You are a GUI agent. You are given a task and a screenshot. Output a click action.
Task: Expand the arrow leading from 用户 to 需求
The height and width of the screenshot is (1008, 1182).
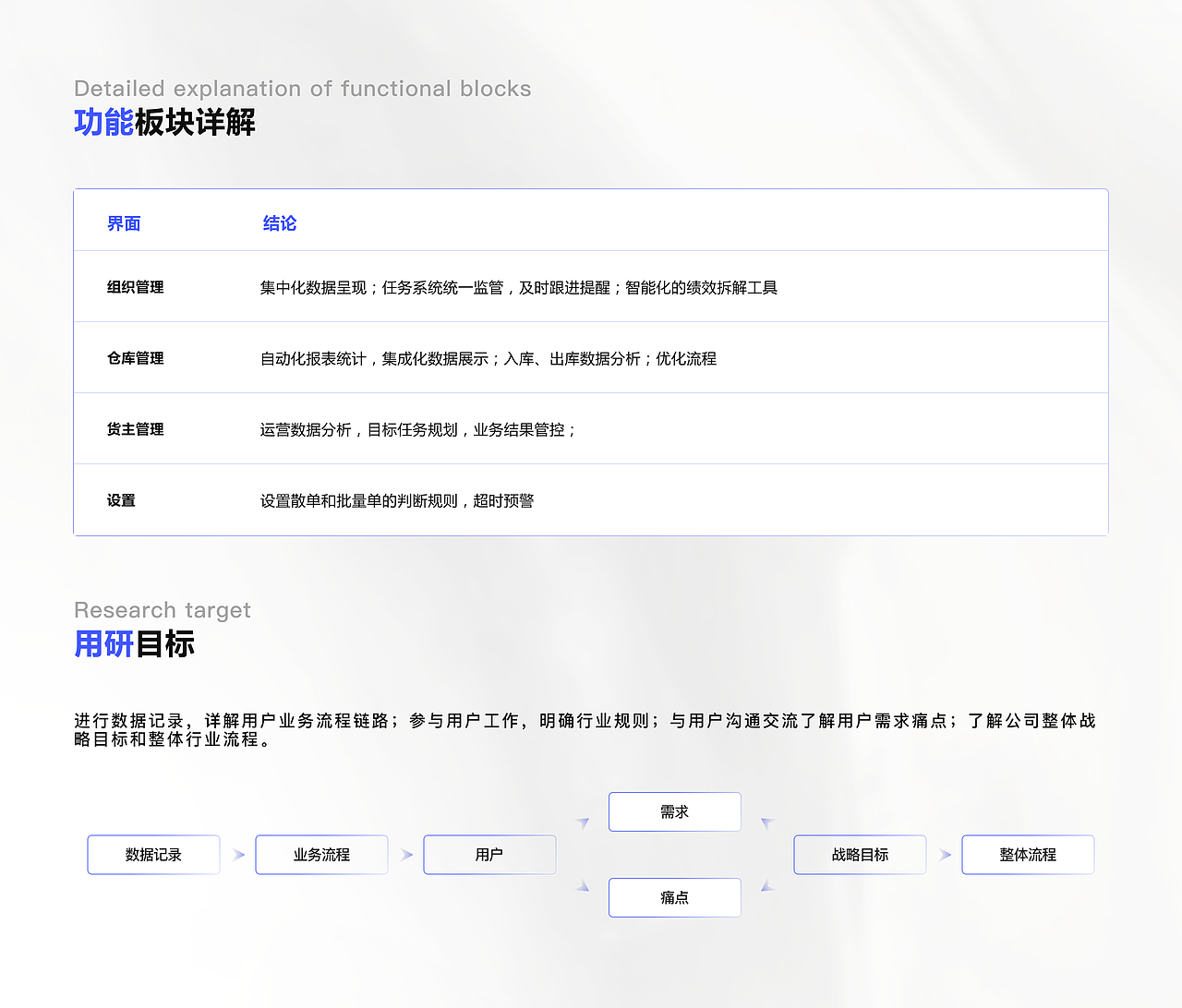pyautogui.click(x=582, y=822)
